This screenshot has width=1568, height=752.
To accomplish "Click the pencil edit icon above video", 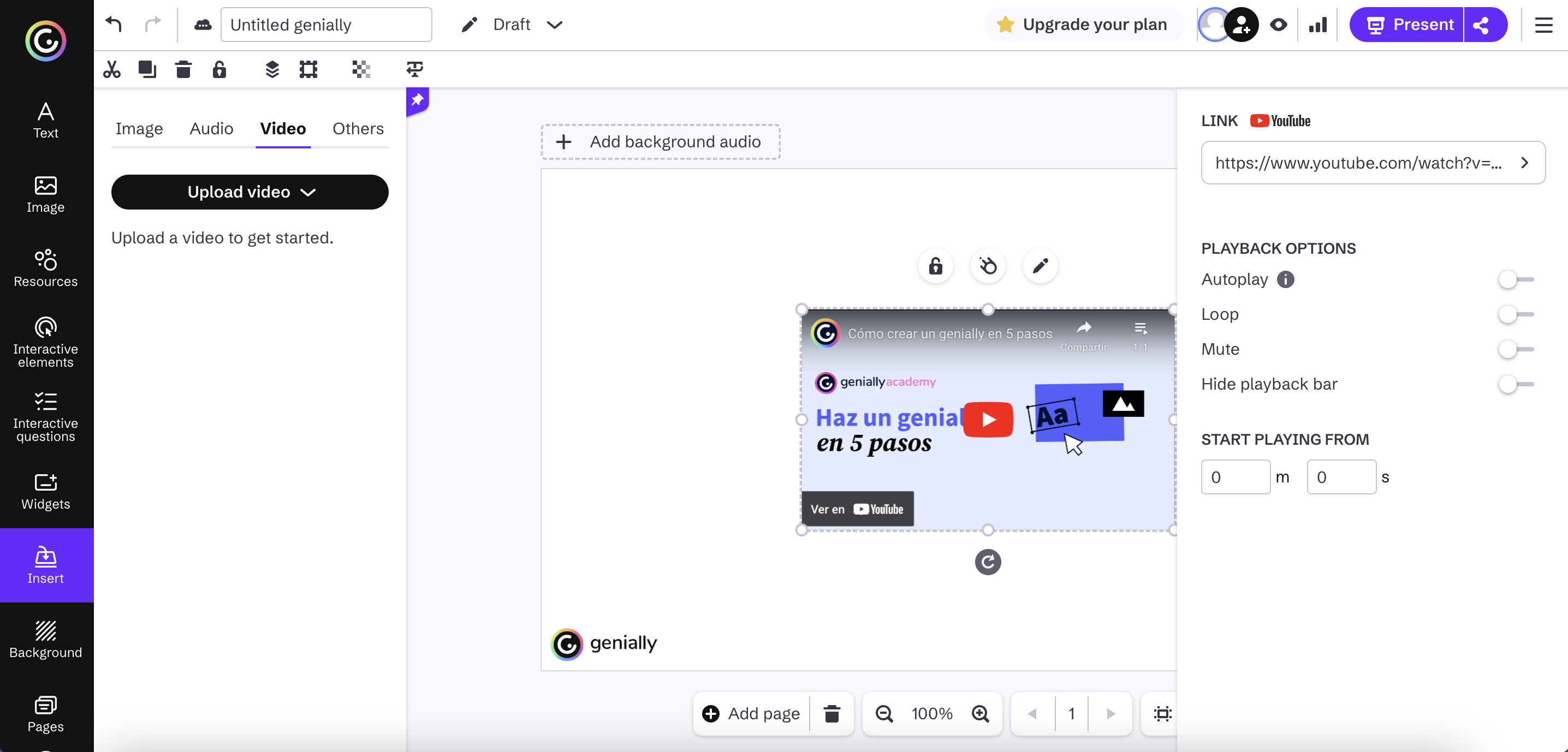I will [x=1040, y=266].
